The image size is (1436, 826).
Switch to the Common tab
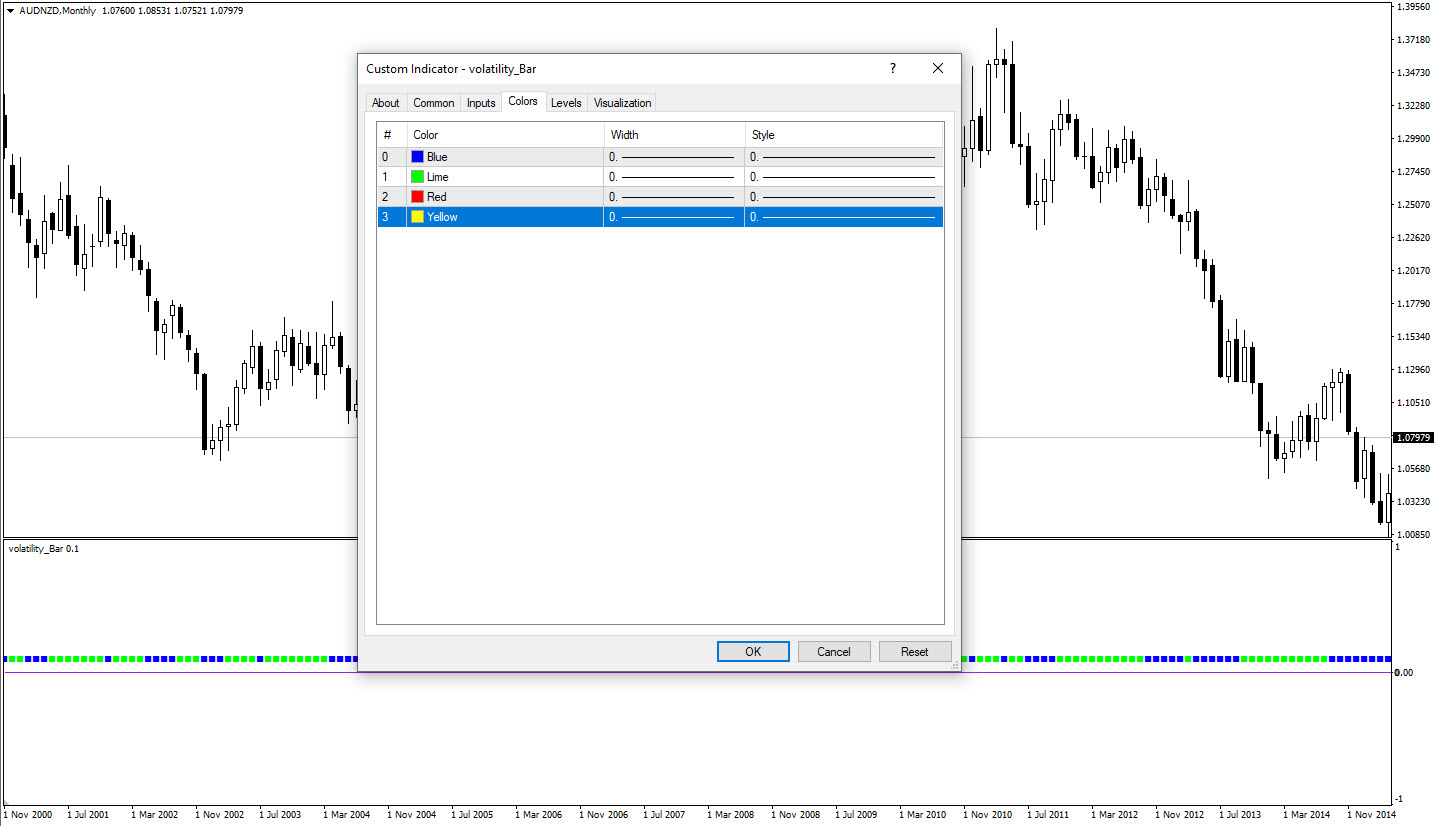434,103
